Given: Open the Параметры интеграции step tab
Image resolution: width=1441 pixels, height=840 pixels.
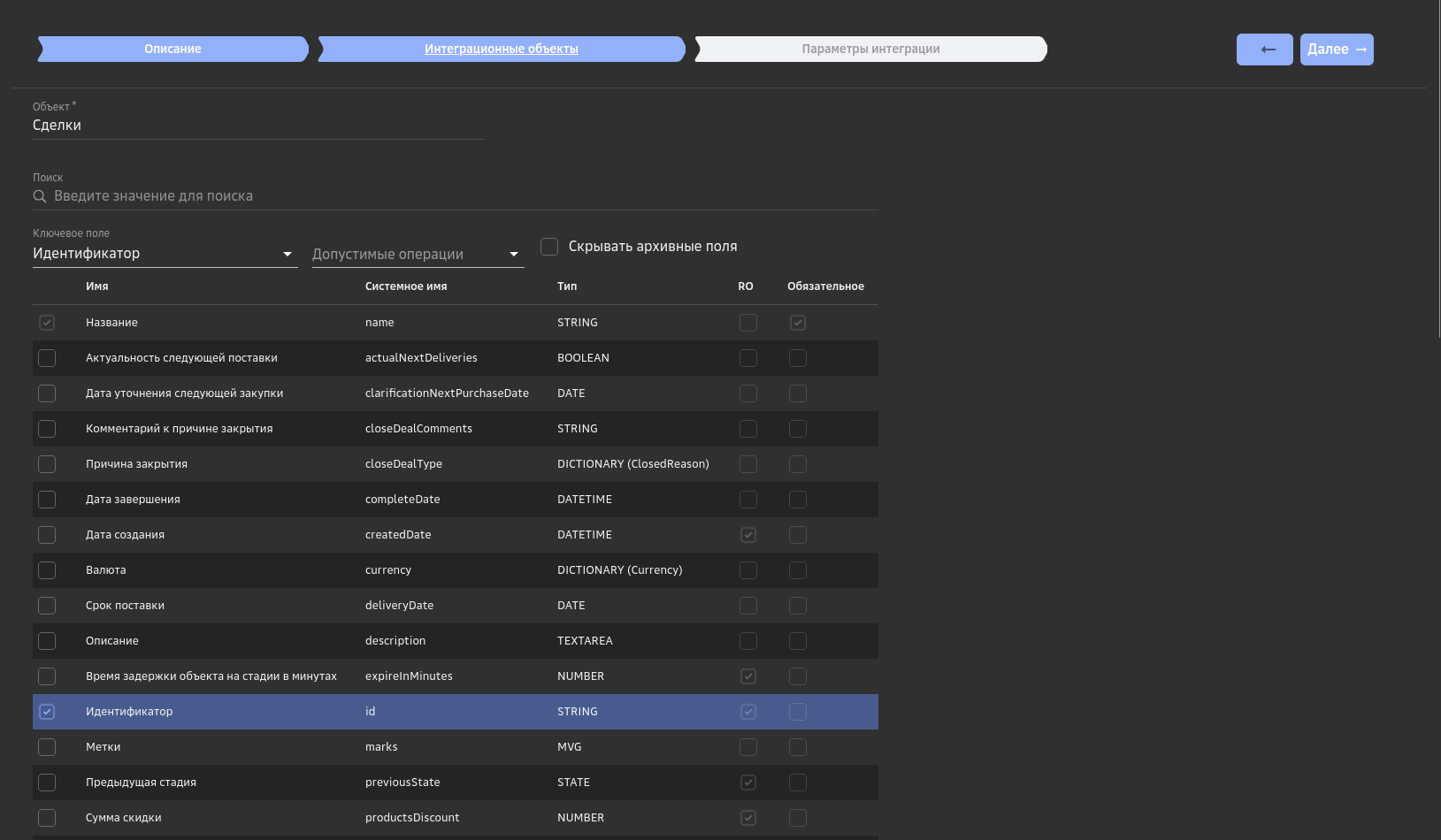Looking at the screenshot, I should [870, 50].
